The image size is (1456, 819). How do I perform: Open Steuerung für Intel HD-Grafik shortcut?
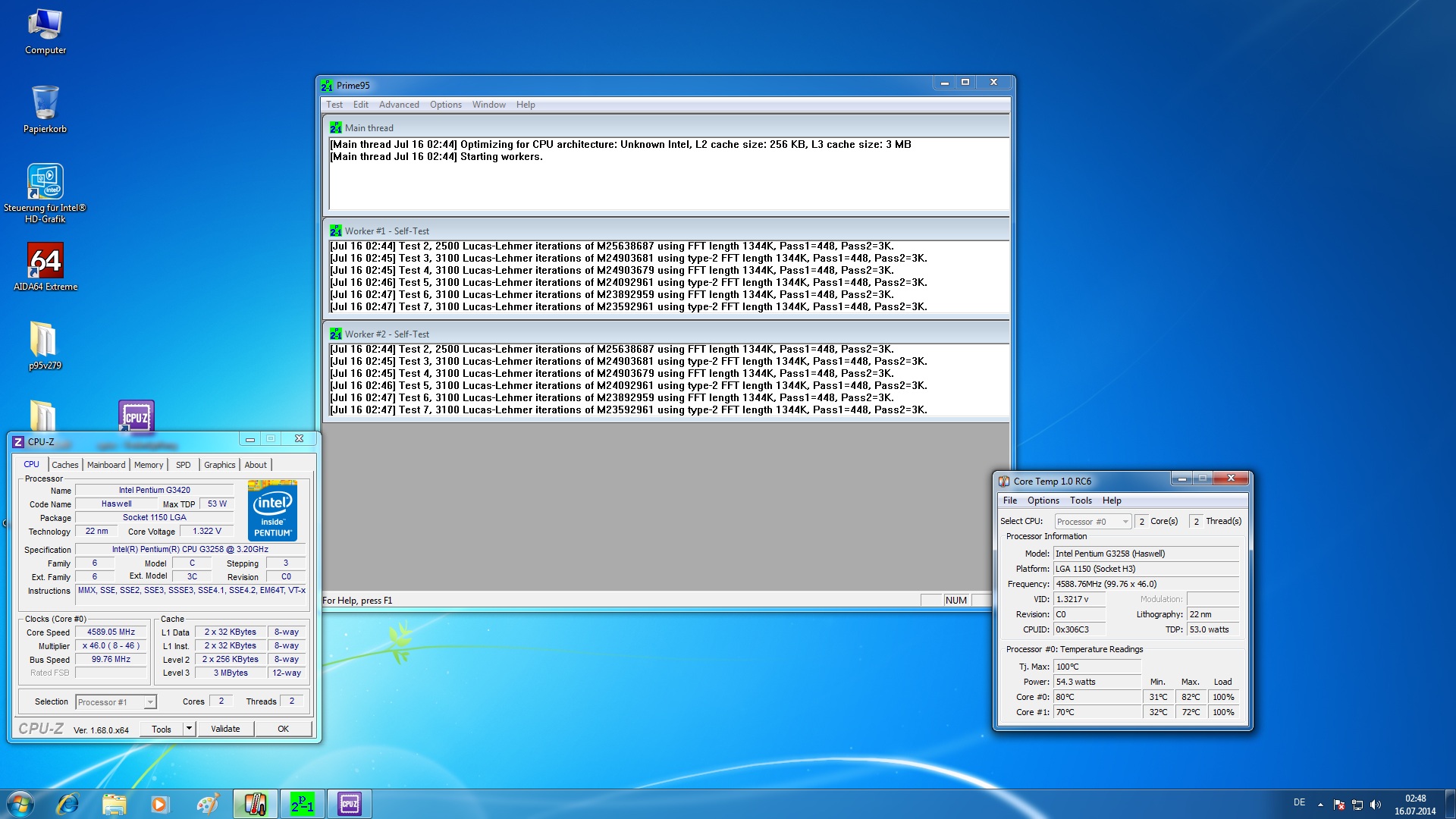point(45,193)
